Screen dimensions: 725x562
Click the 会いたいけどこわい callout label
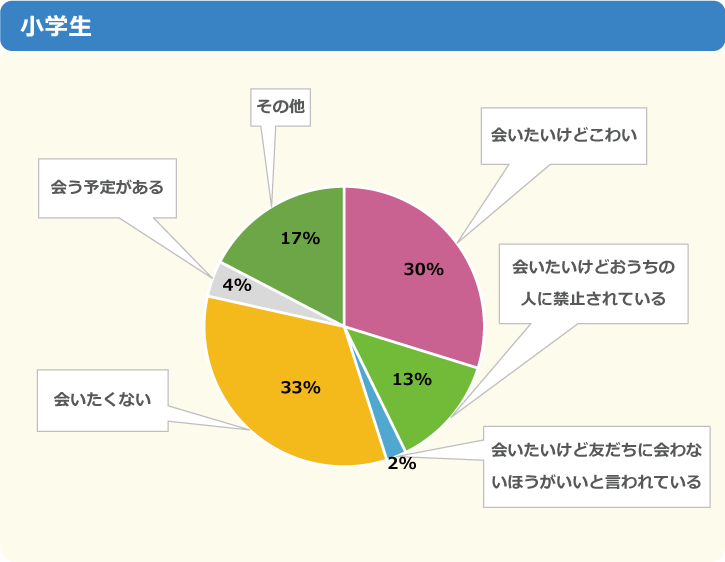[x=564, y=136]
